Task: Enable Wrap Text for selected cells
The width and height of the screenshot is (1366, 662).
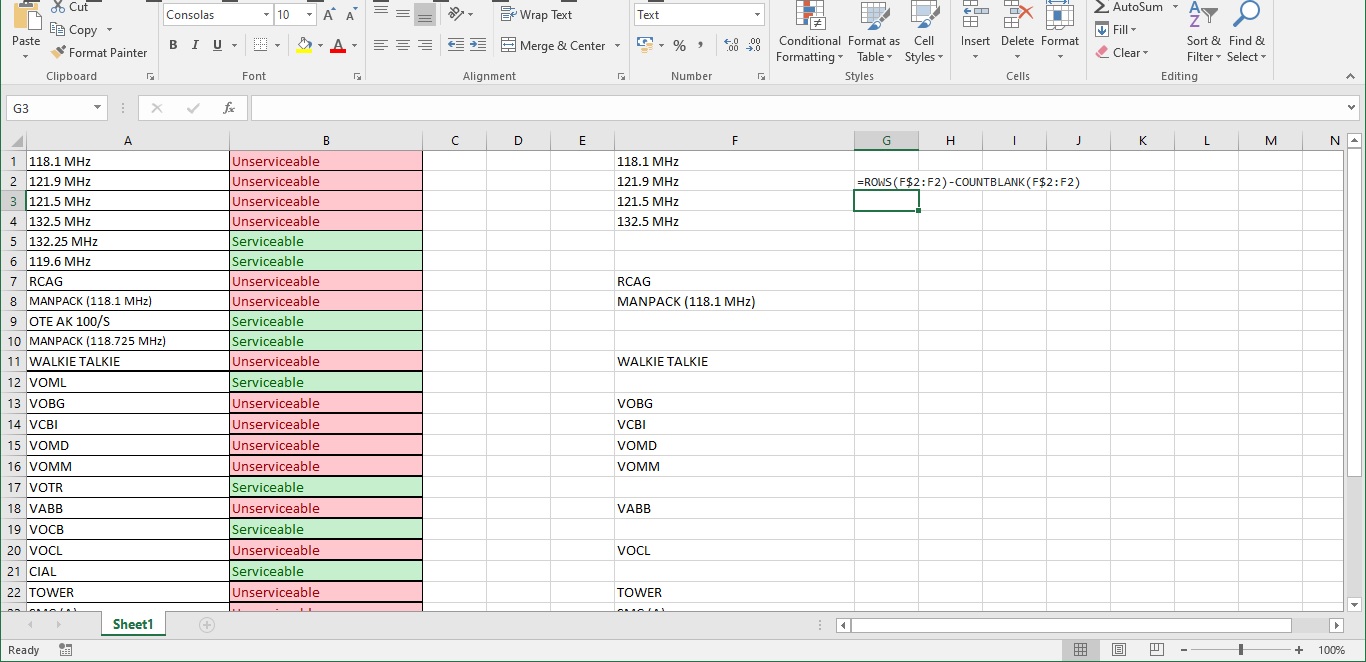Action: [536, 15]
